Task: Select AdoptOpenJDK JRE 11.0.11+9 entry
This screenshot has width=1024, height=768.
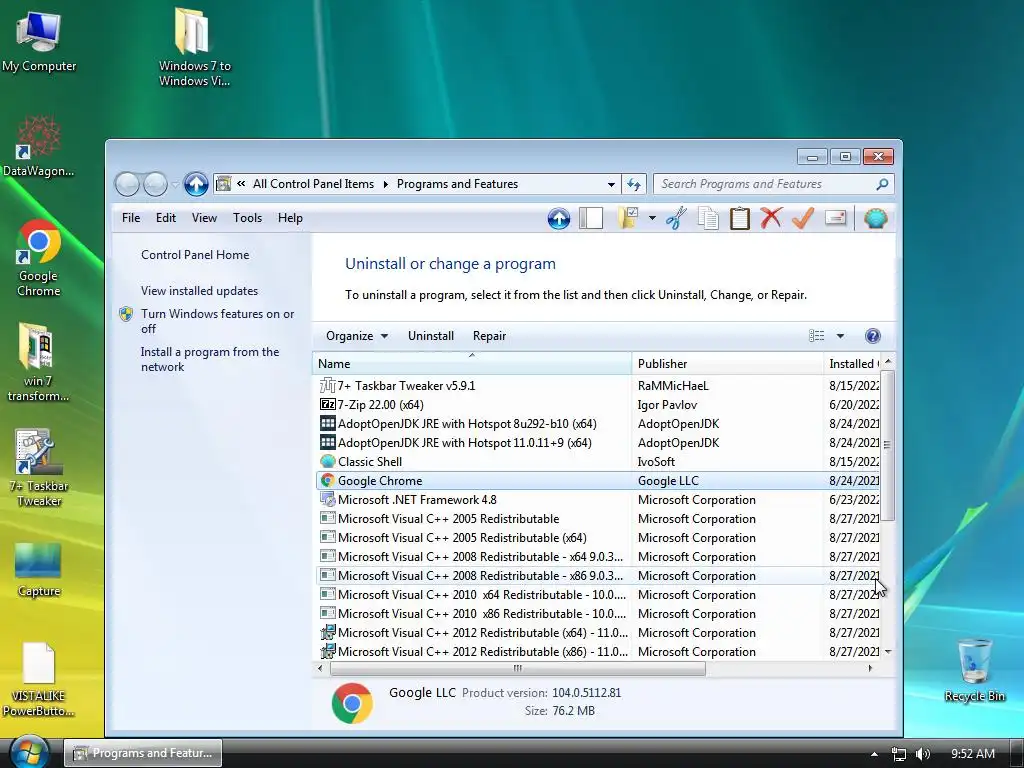Action: (x=598, y=443)
